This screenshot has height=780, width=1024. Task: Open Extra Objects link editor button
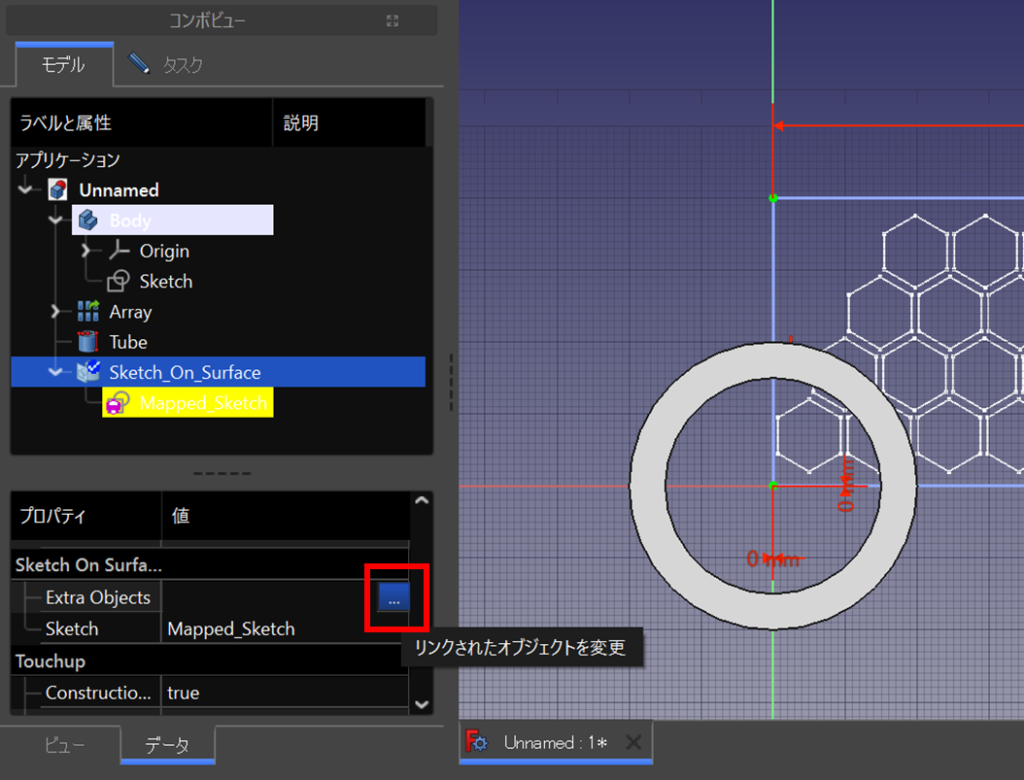click(394, 597)
